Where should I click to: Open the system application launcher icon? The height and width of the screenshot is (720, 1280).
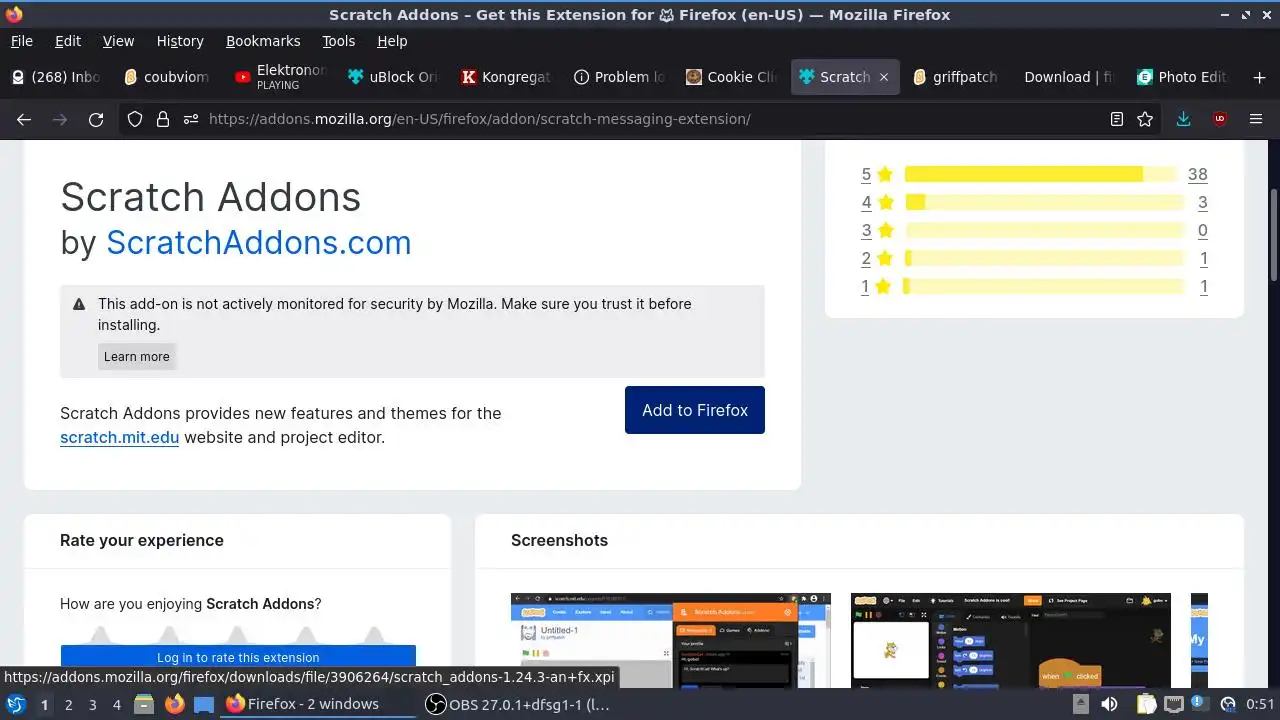(x=16, y=704)
